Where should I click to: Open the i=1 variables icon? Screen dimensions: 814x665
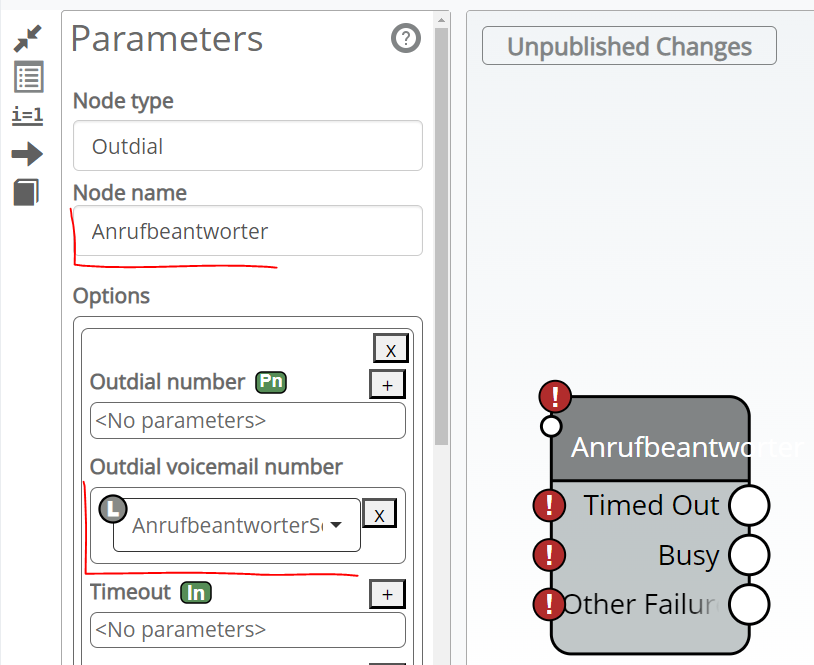tap(28, 115)
